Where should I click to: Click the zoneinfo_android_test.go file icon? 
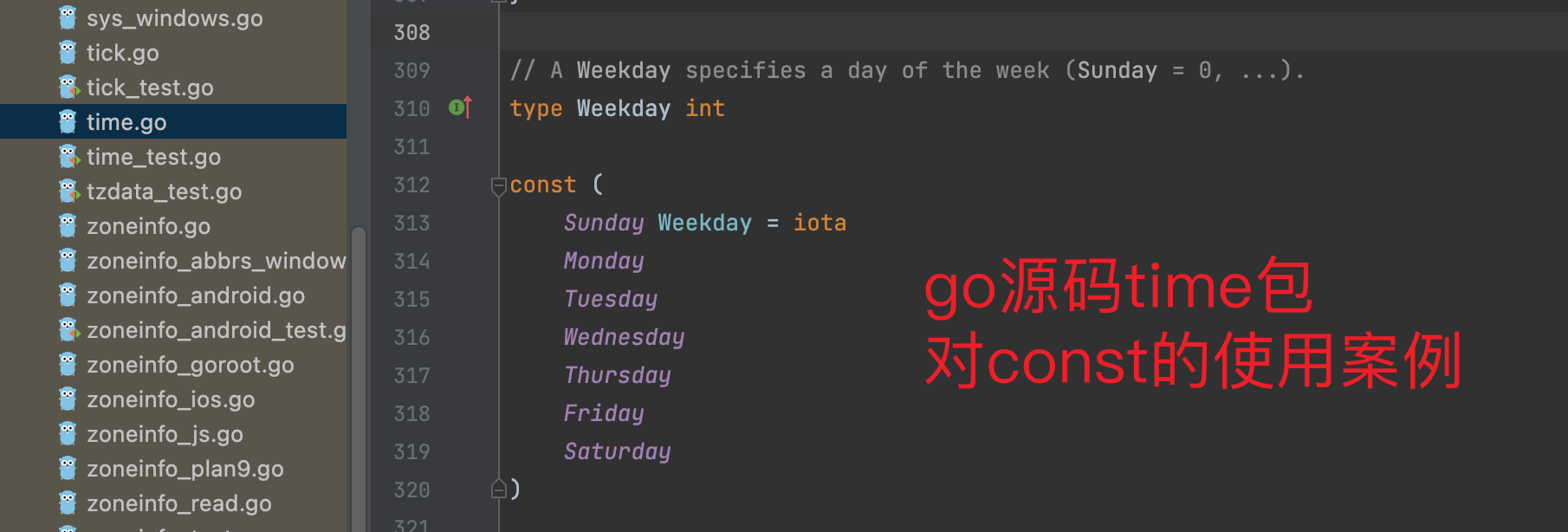click(x=68, y=330)
